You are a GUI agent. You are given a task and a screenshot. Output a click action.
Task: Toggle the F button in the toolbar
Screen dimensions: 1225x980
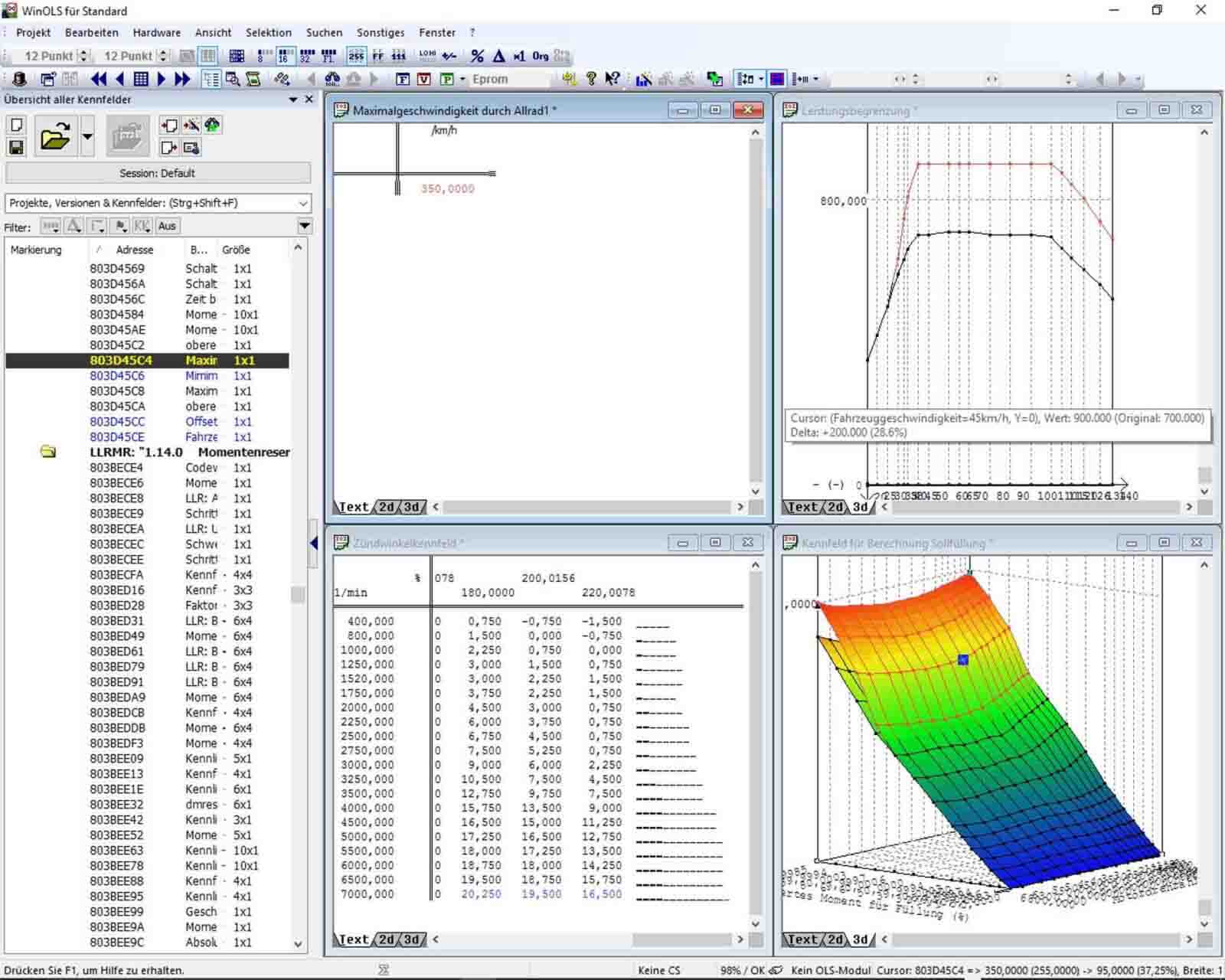coord(403,79)
